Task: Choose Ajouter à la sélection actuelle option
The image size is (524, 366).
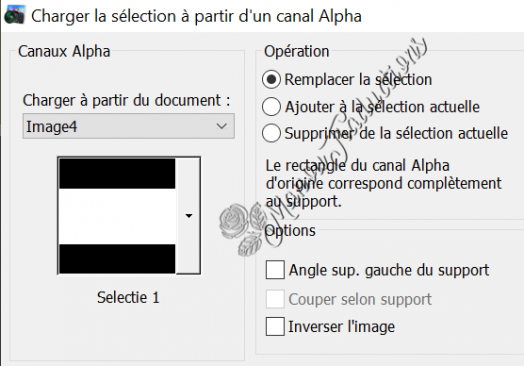Action: (x=271, y=107)
